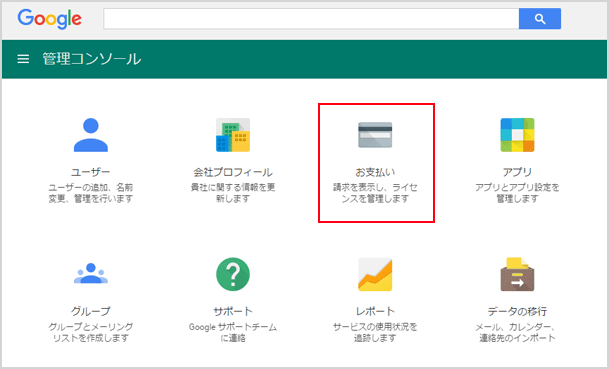This screenshot has width=609, height=369.
Task: Click the 管理コンソール header title
Action: pyautogui.click(x=92, y=59)
